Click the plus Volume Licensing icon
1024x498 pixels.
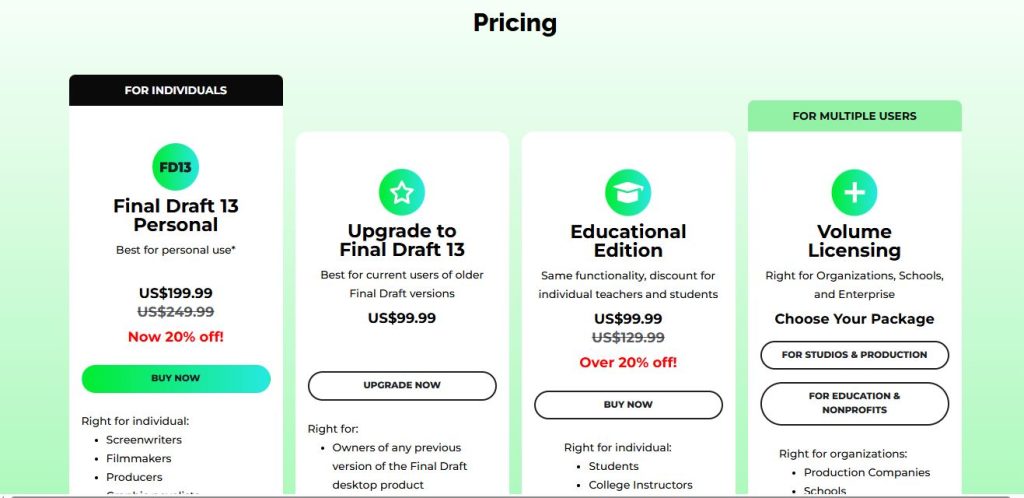tap(854, 193)
